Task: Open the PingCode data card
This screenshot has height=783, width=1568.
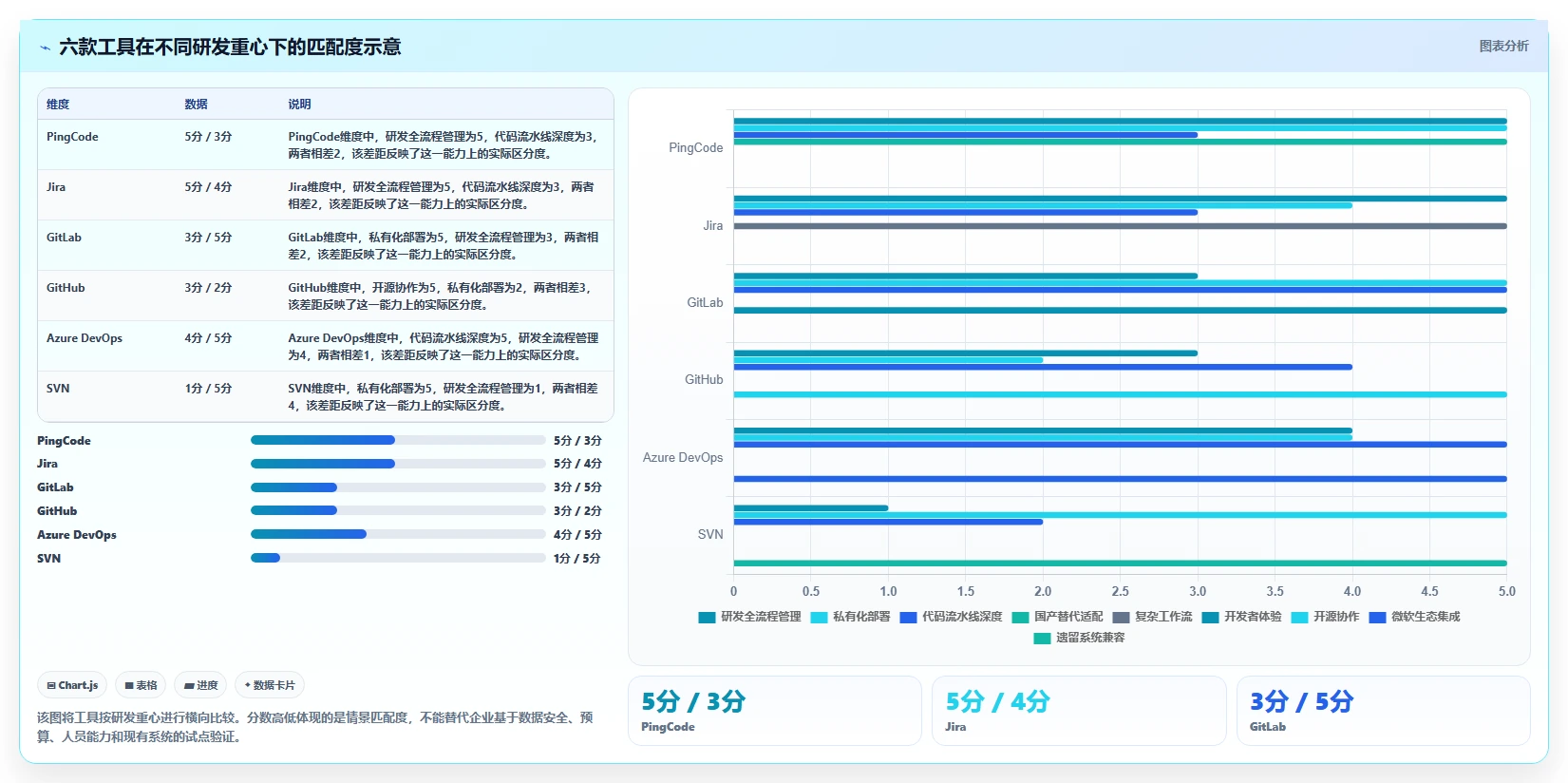Action: [x=775, y=711]
